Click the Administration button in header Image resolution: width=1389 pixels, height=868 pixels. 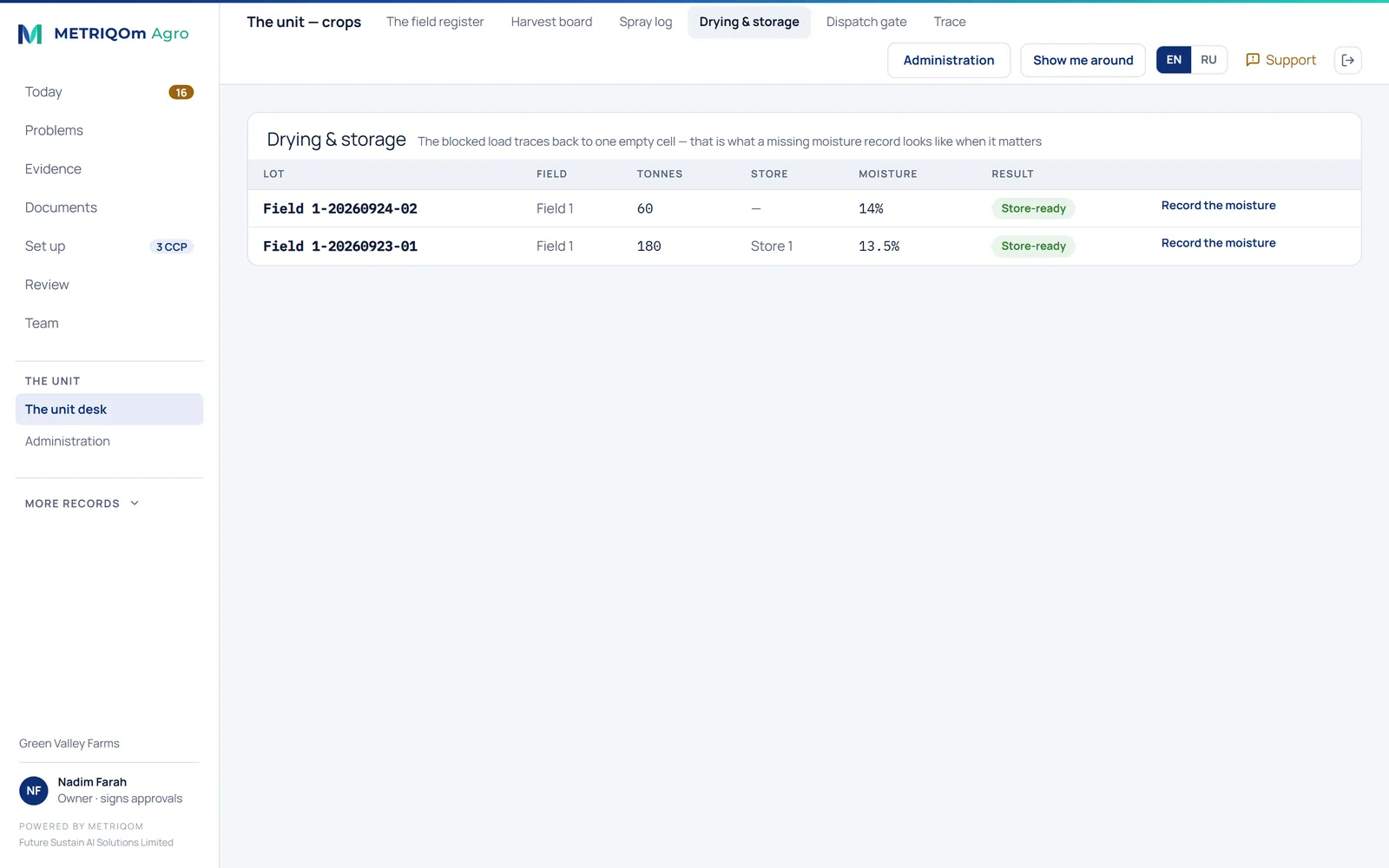coord(949,60)
